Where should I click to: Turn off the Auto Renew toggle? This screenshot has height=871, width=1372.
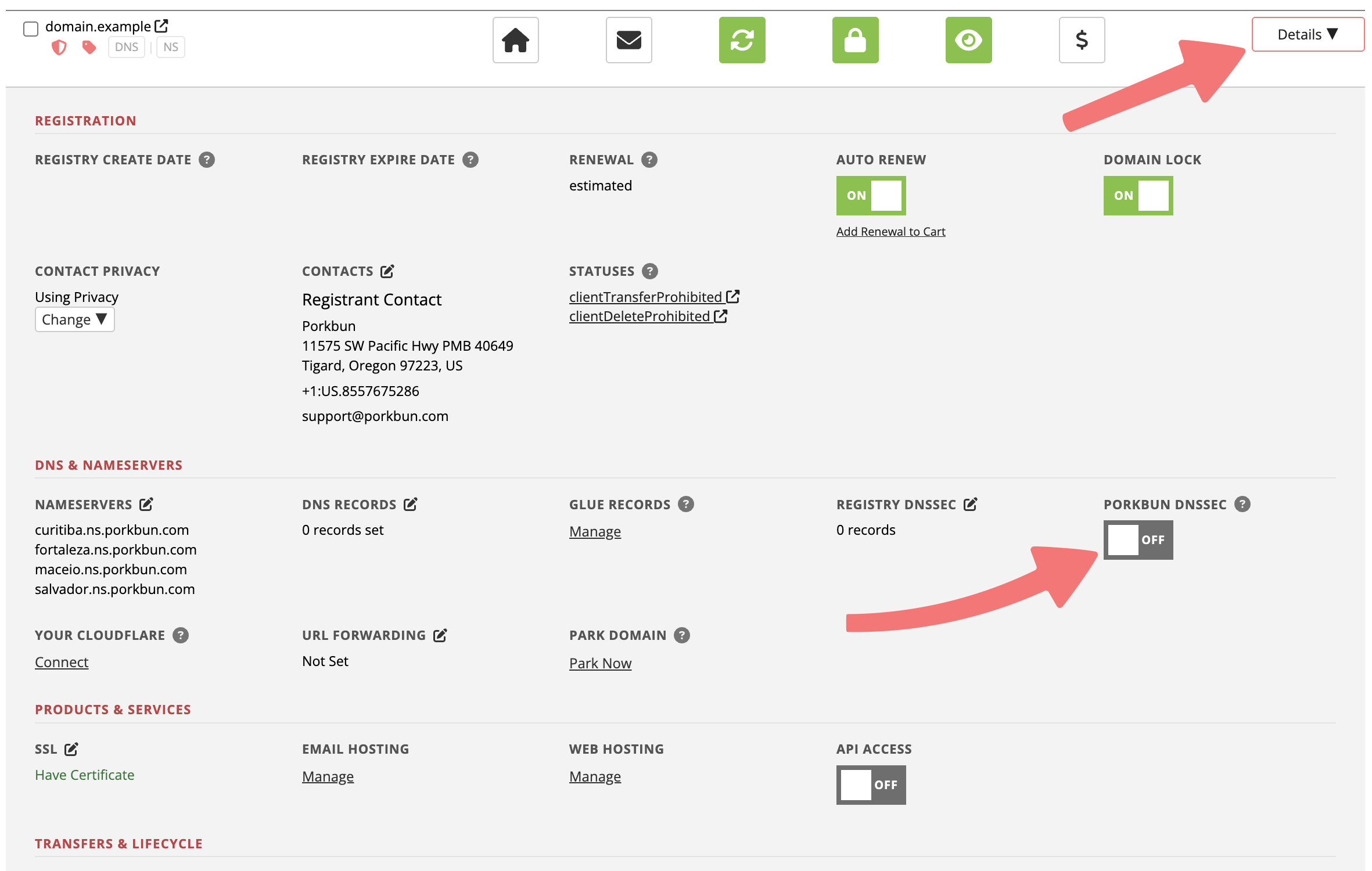click(x=871, y=196)
